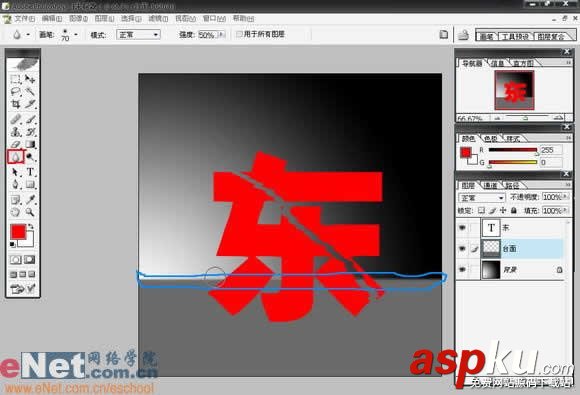This screenshot has width=580, height=395.
Task: Select the Dodge tool
Action: pyautogui.click(x=30, y=157)
